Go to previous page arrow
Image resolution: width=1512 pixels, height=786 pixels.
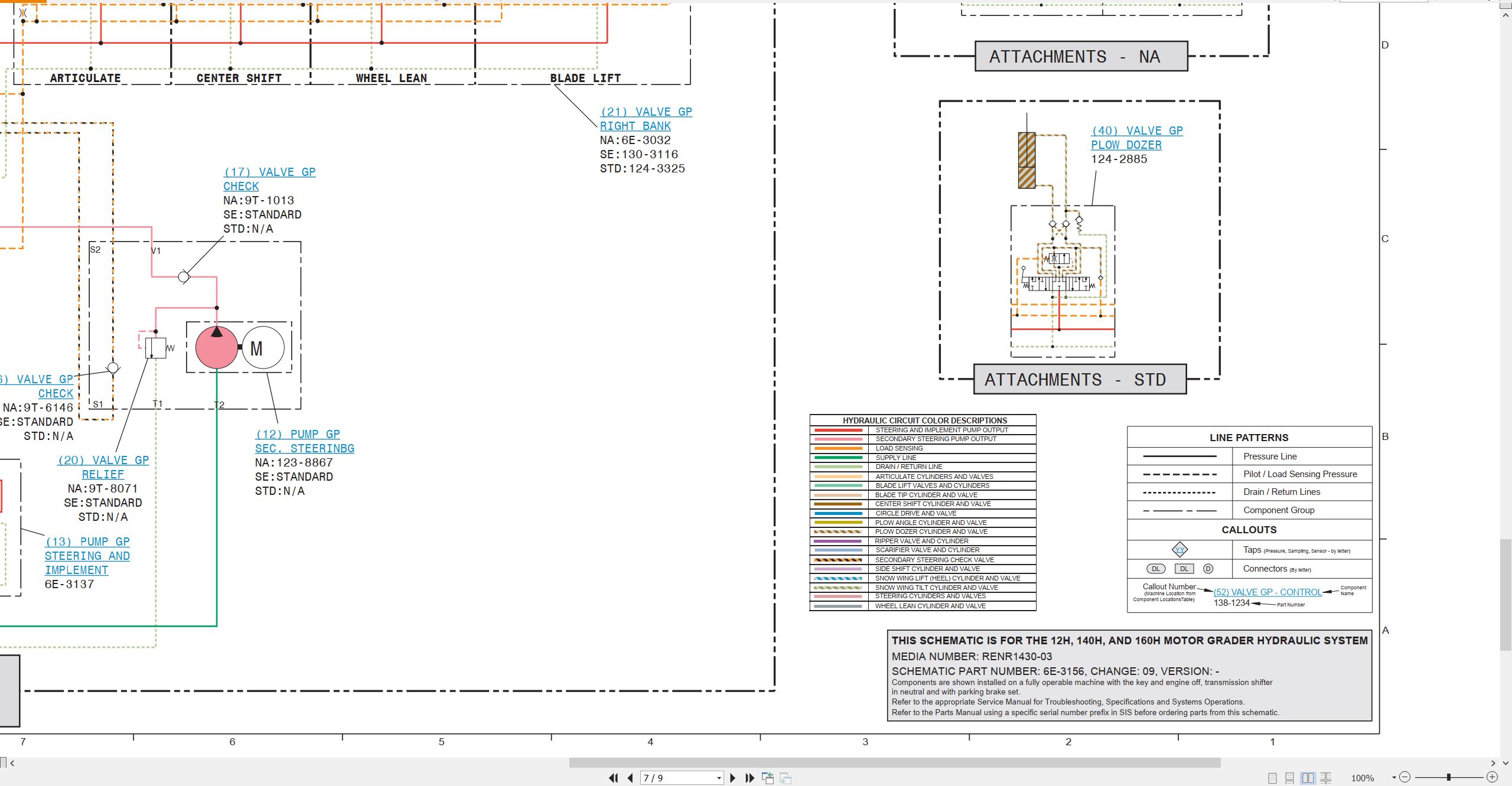[630, 778]
